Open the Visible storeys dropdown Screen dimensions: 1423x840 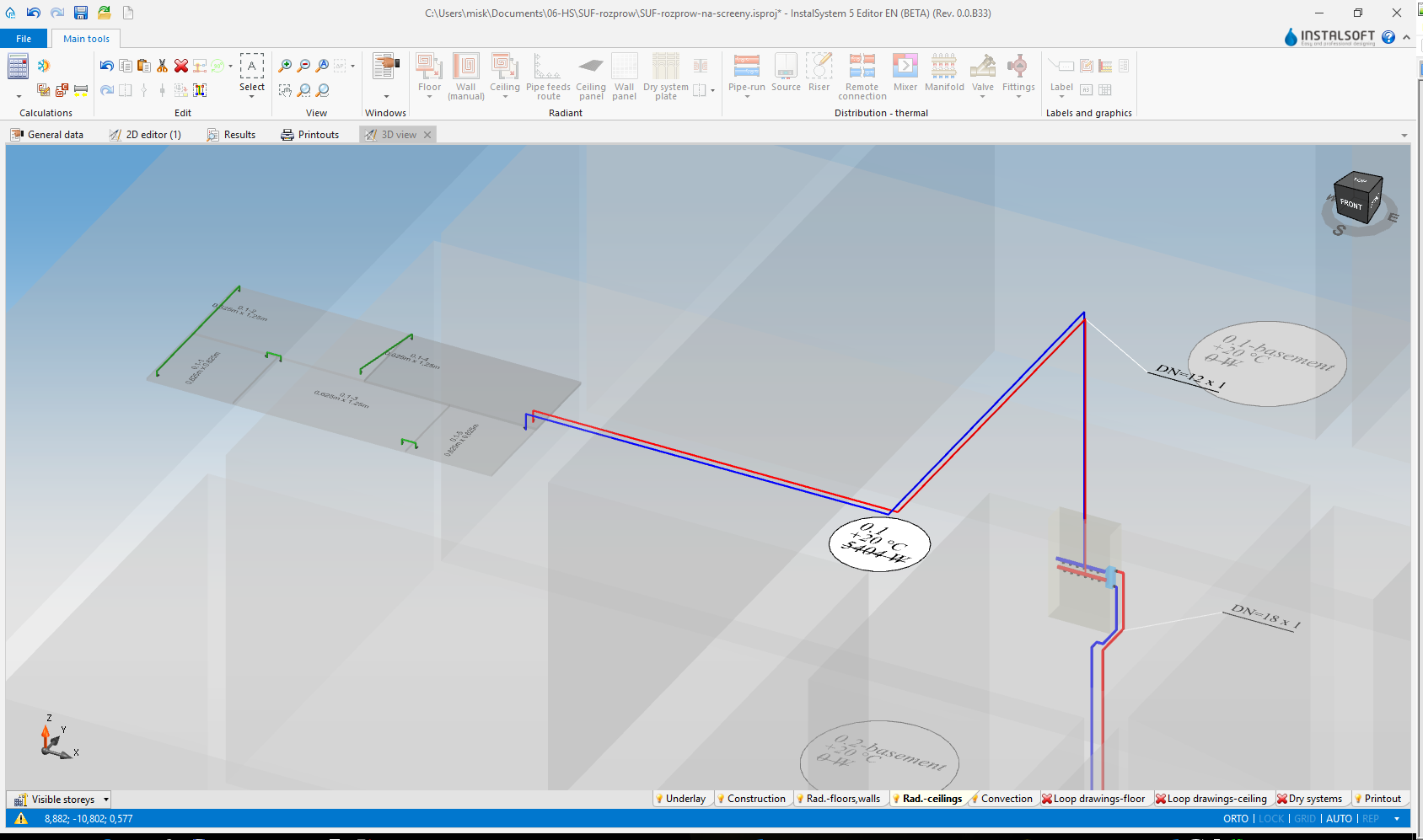[x=106, y=800]
